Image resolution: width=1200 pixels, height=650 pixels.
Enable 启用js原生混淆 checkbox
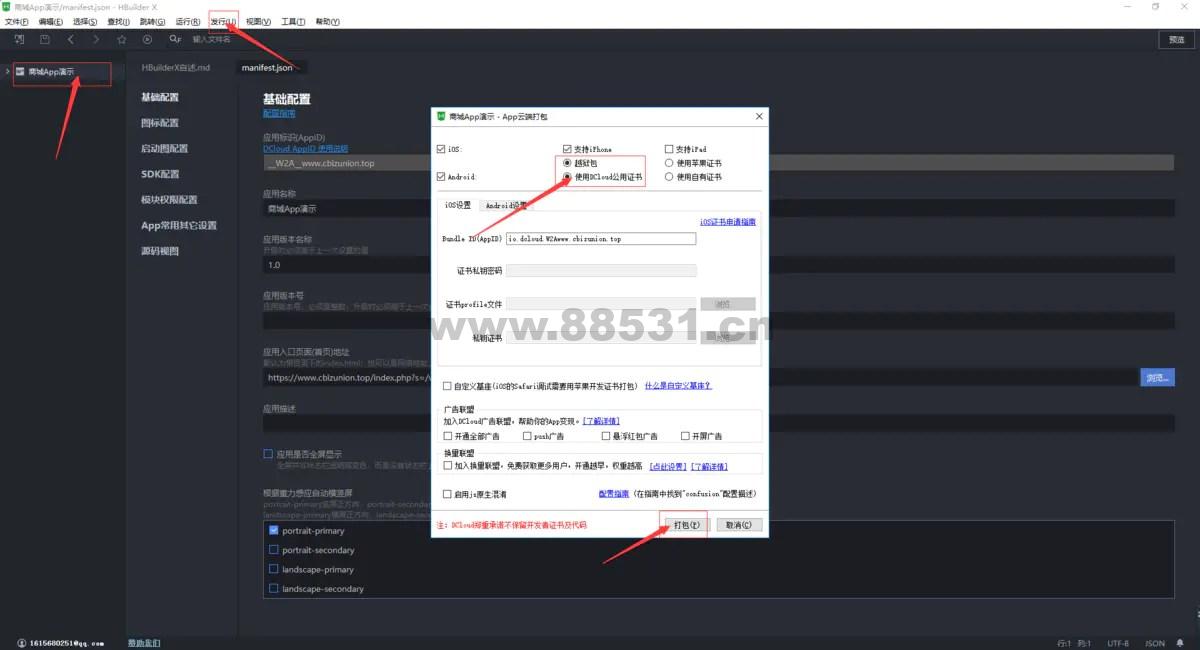(x=447, y=494)
